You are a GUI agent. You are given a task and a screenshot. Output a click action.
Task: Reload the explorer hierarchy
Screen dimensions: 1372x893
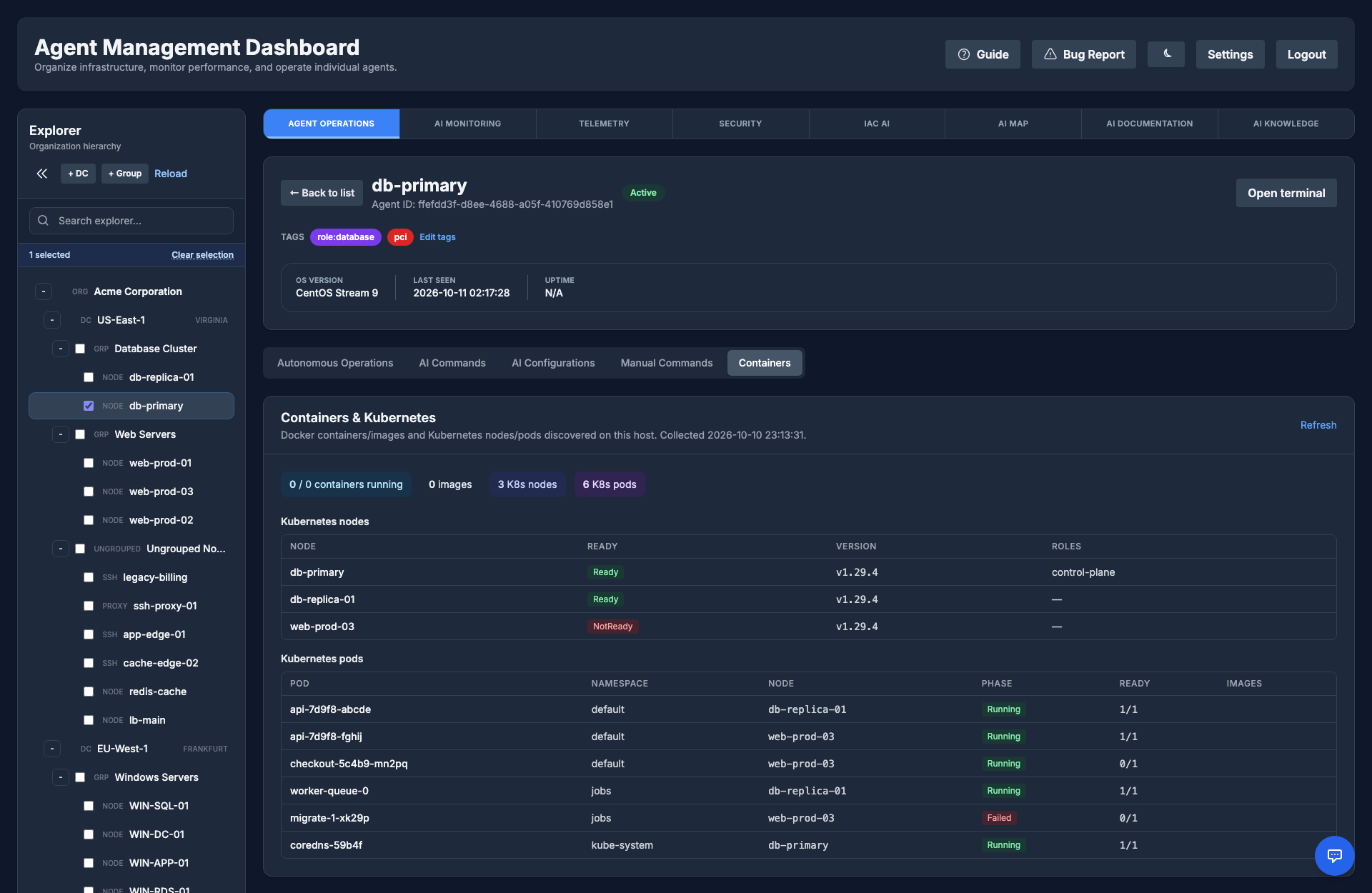tap(171, 174)
